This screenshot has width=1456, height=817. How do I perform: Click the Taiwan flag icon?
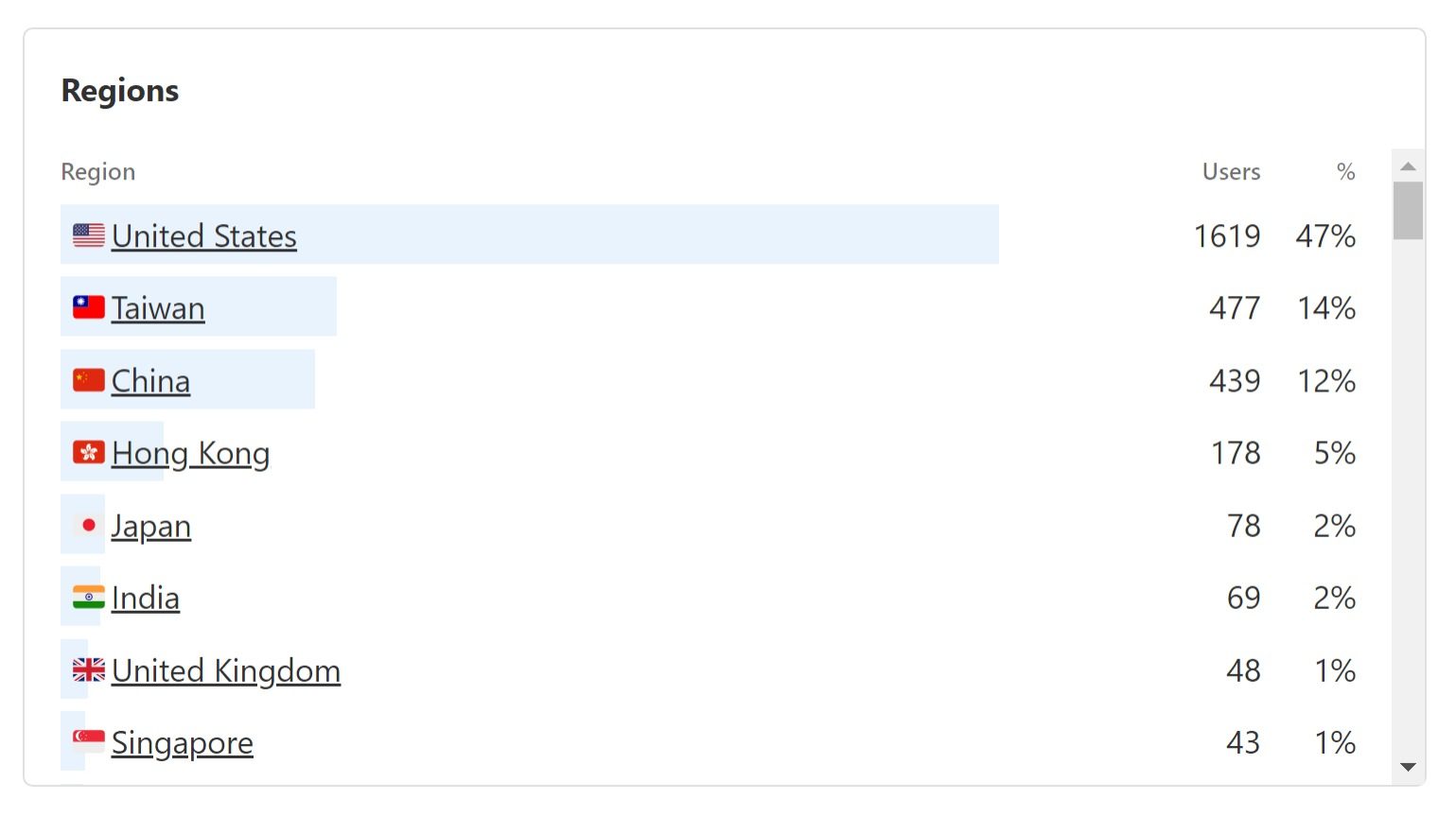[x=89, y=307]
